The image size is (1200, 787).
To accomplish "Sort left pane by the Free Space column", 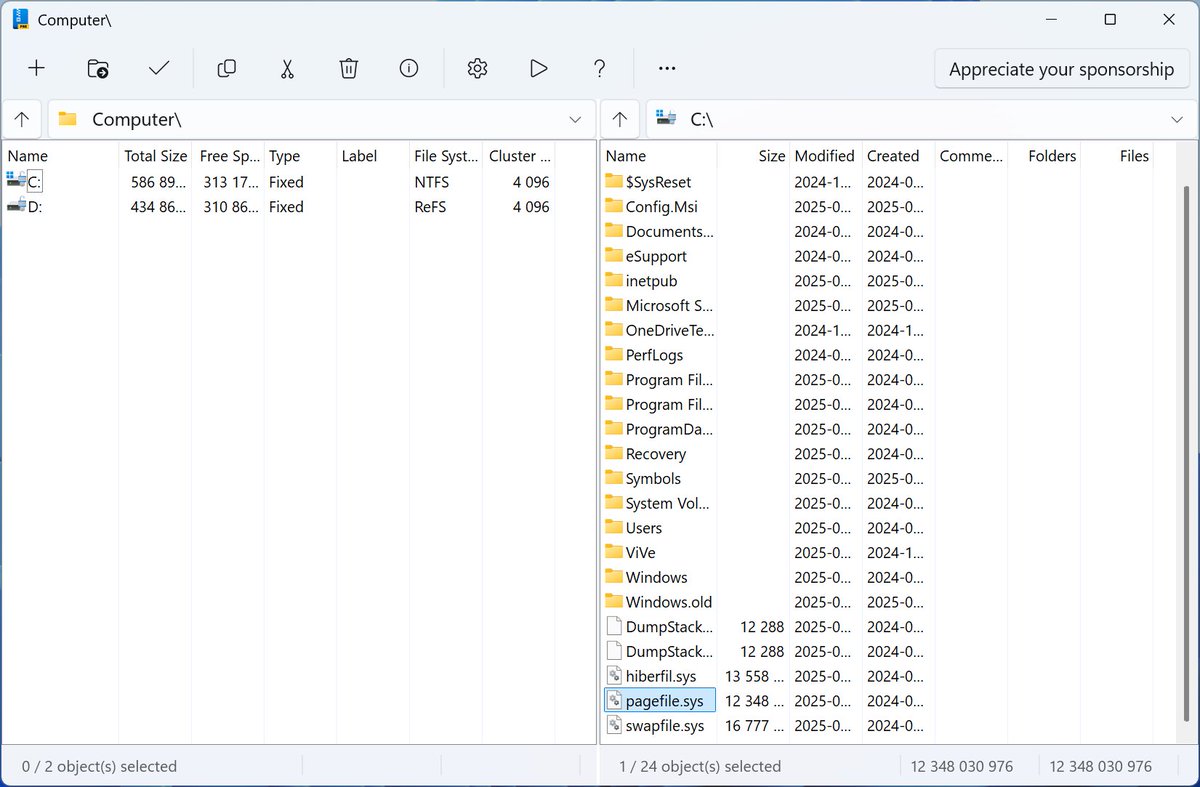I will 228,156.
